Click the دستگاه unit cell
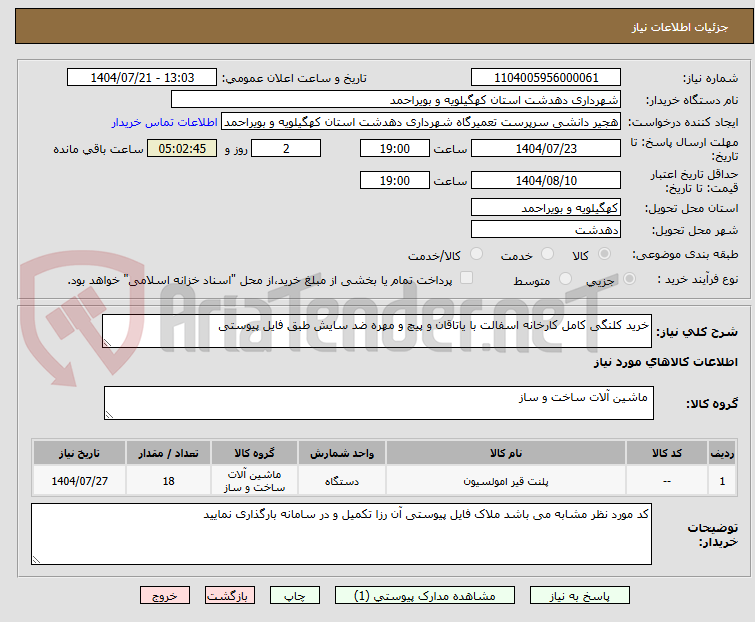 tap(342, 481)
